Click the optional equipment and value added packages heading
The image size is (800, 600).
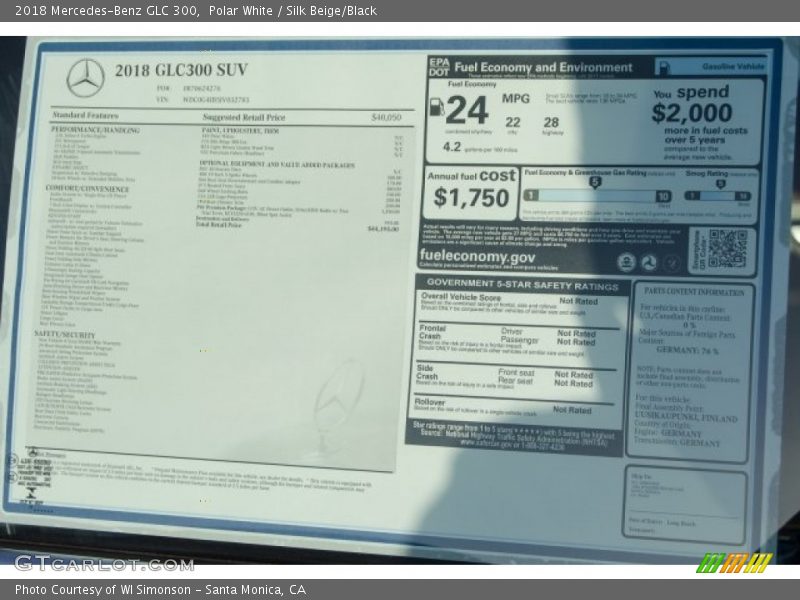(x=277, y=164)
